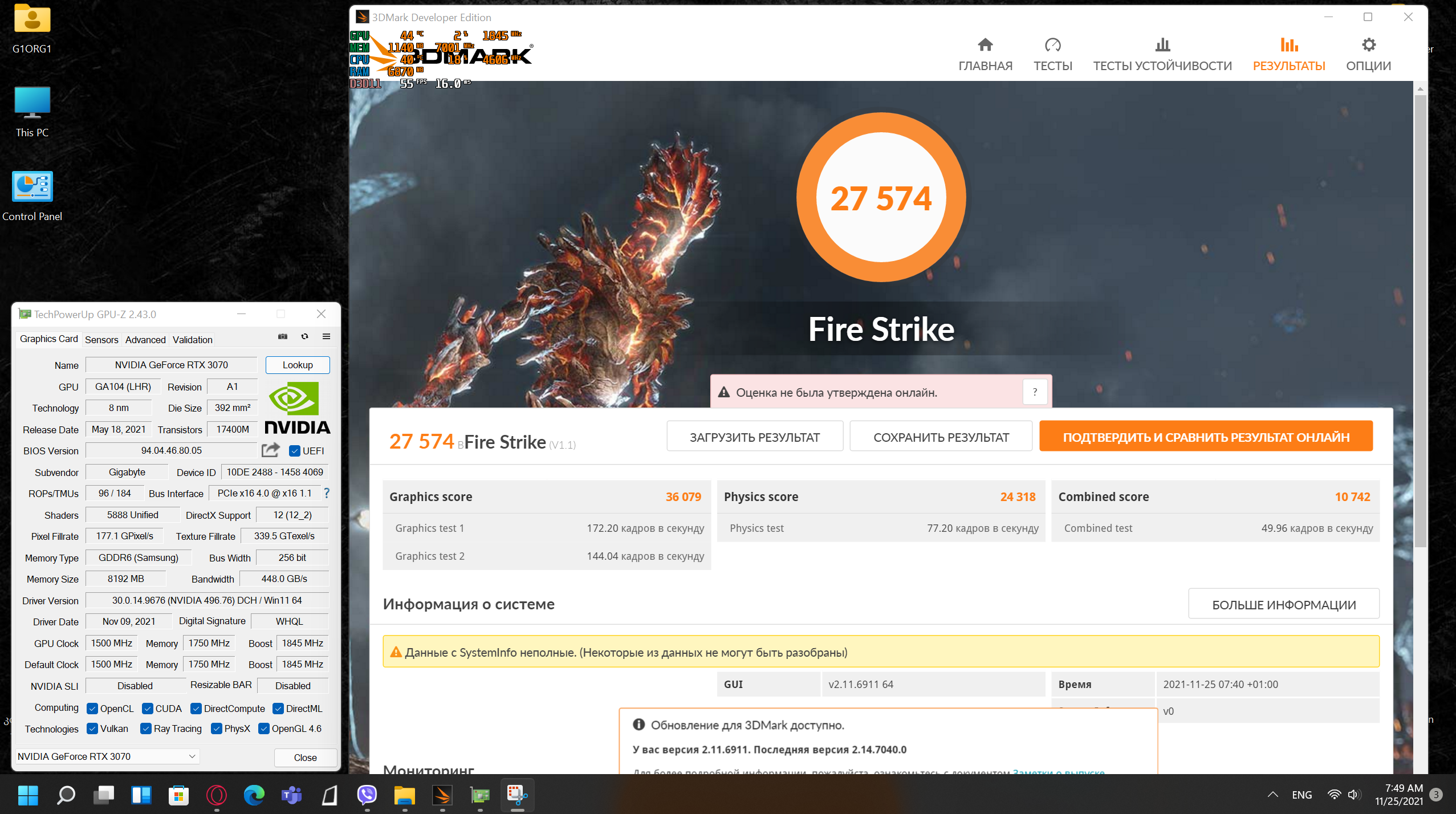This screenshot has height=814, width=1456.
Task: Show hidden system tray icons chevron
Action: pos(1272,795)
